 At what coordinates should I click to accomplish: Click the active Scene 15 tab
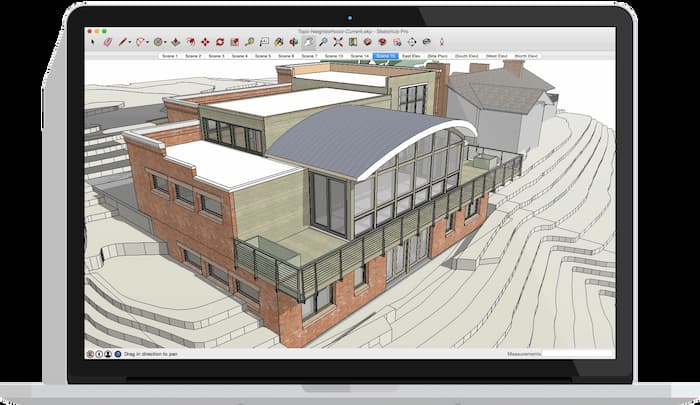385,56
